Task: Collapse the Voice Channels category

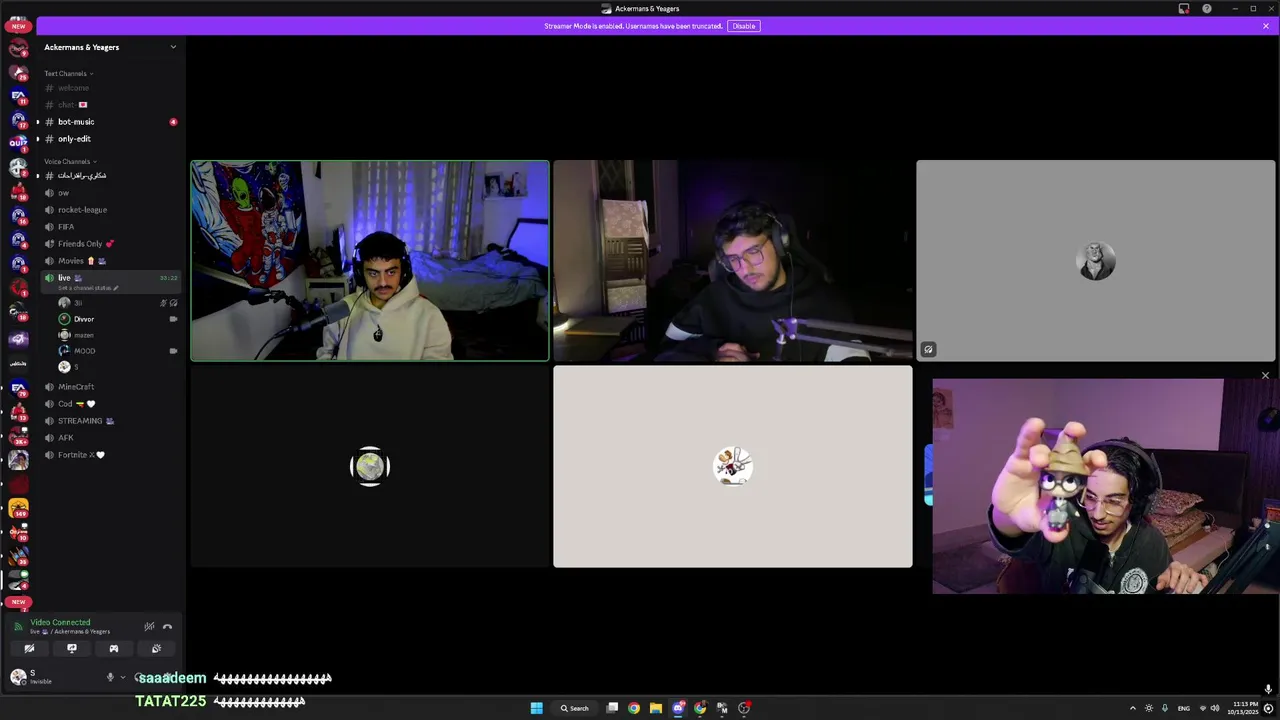Action: tap(69, 161)
